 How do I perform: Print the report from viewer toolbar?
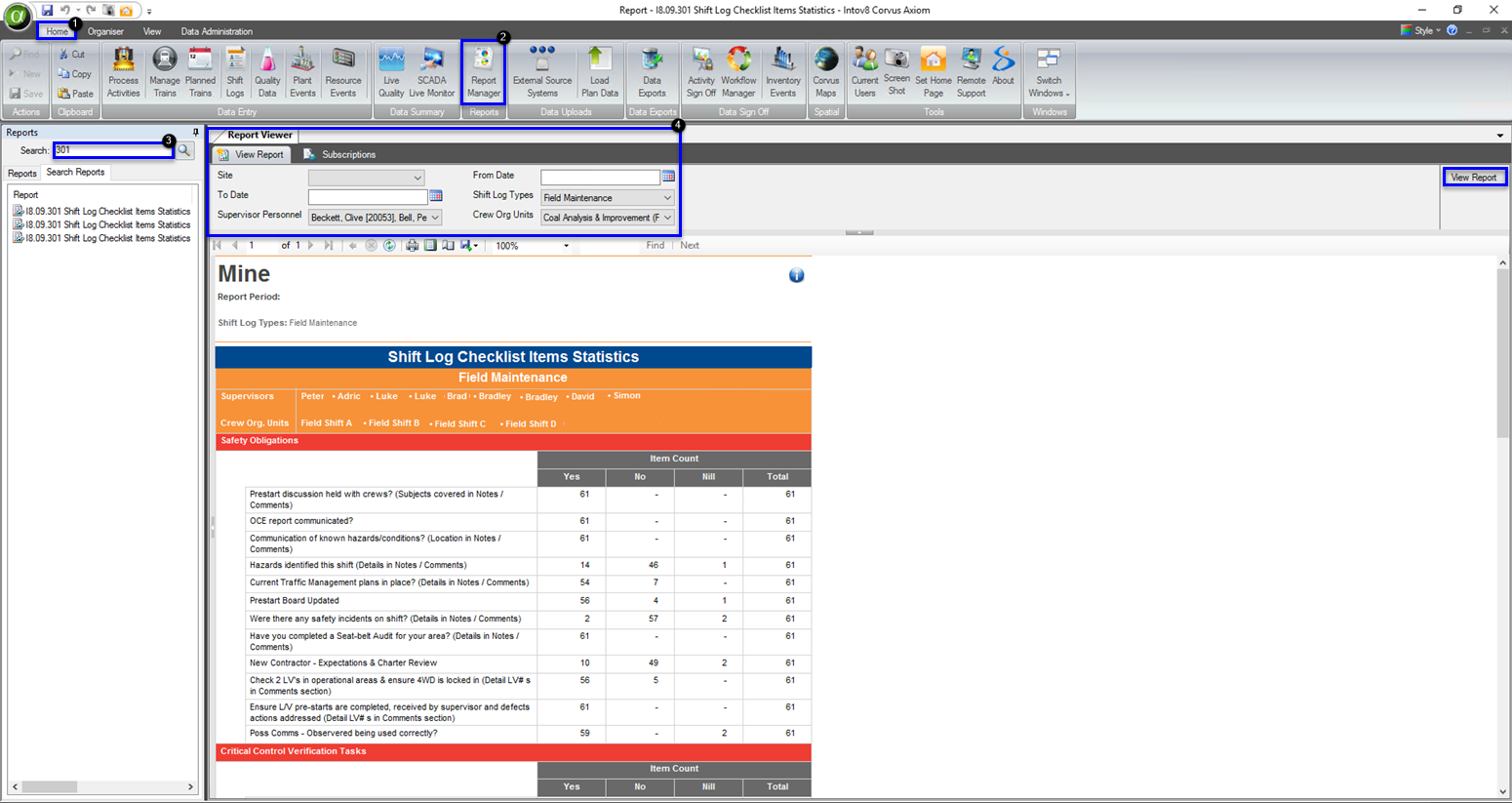(412, 246)
